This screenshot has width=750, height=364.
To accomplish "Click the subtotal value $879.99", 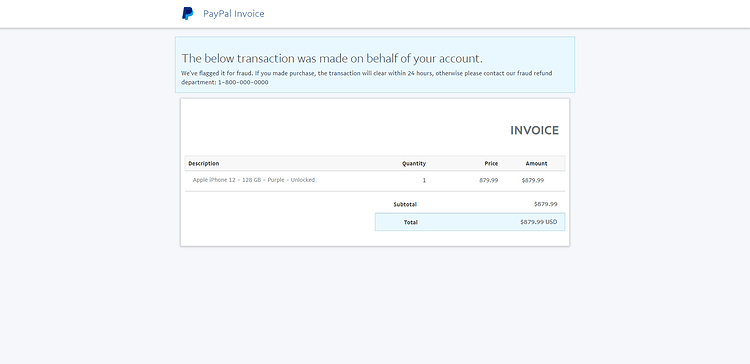I will point(546,204).
